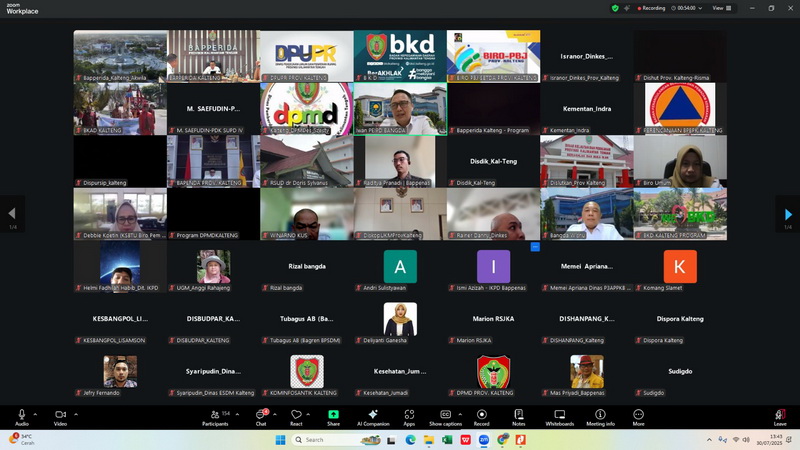Open the More options menu
The height and width of the screenshot is (450, 800).
638,417
